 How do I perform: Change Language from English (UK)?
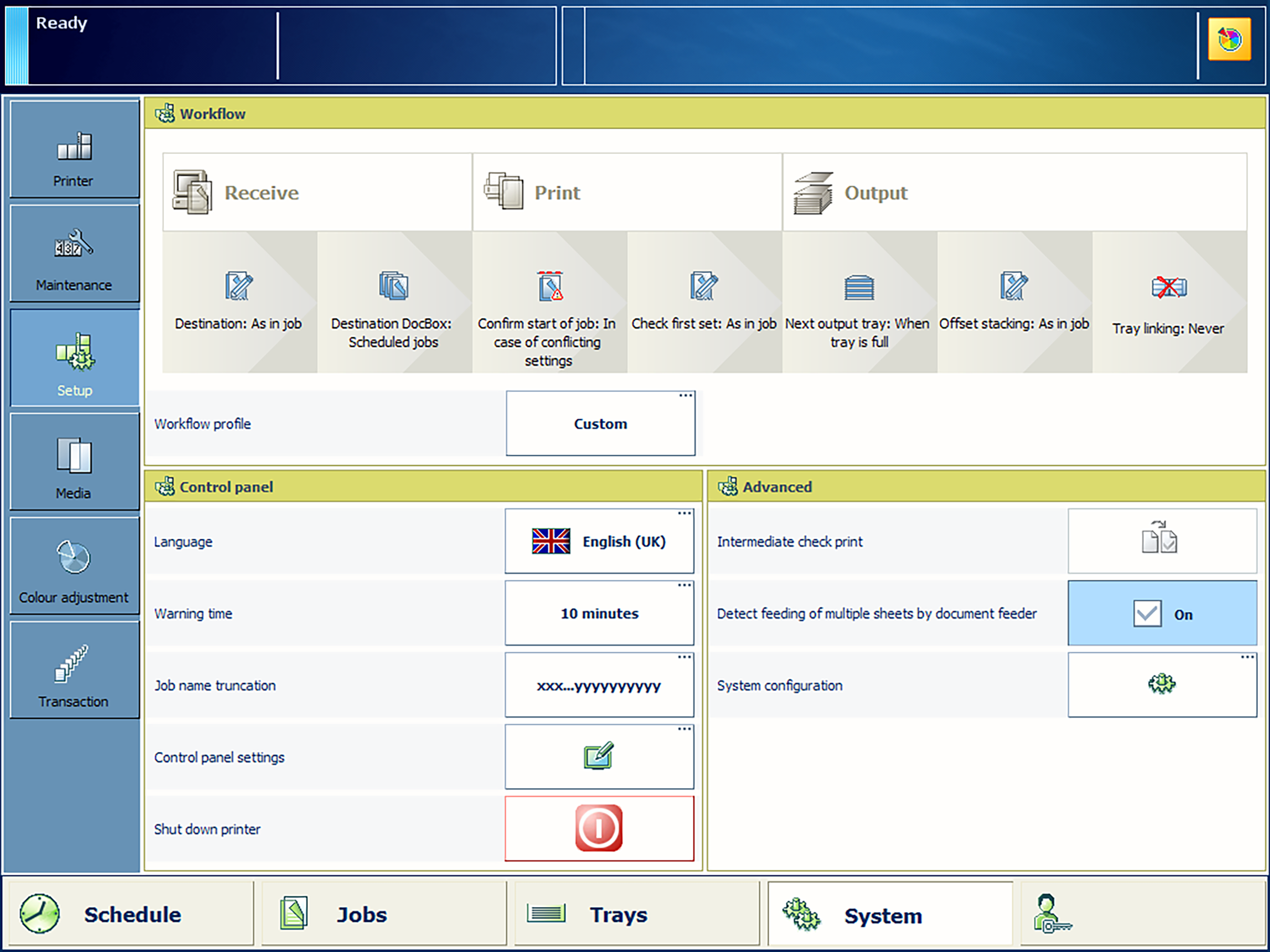599,541
